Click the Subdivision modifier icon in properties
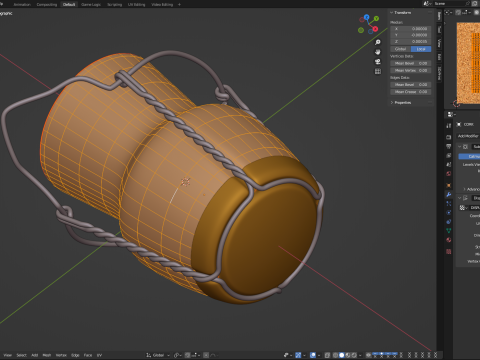 466,147
